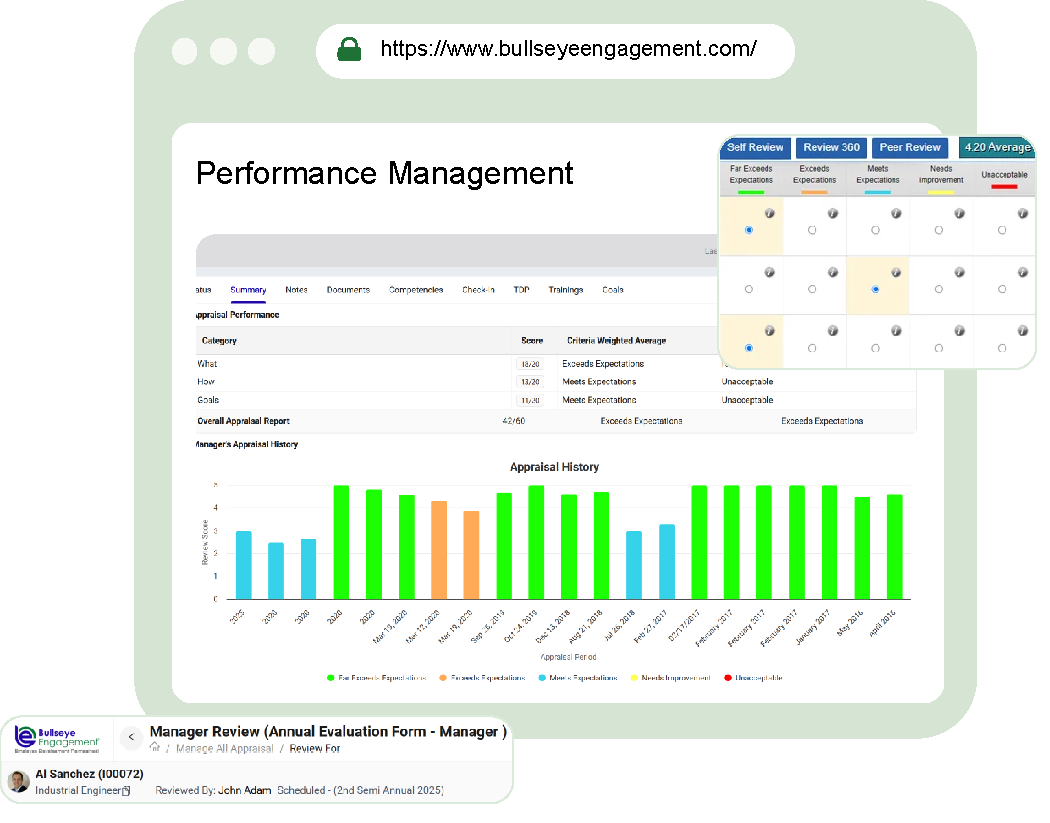Click first row info icon under Far Exceeds Expectations
The width and height of the screenshot is (1050, 823).
pyautogui.click(x=770, y=213)
